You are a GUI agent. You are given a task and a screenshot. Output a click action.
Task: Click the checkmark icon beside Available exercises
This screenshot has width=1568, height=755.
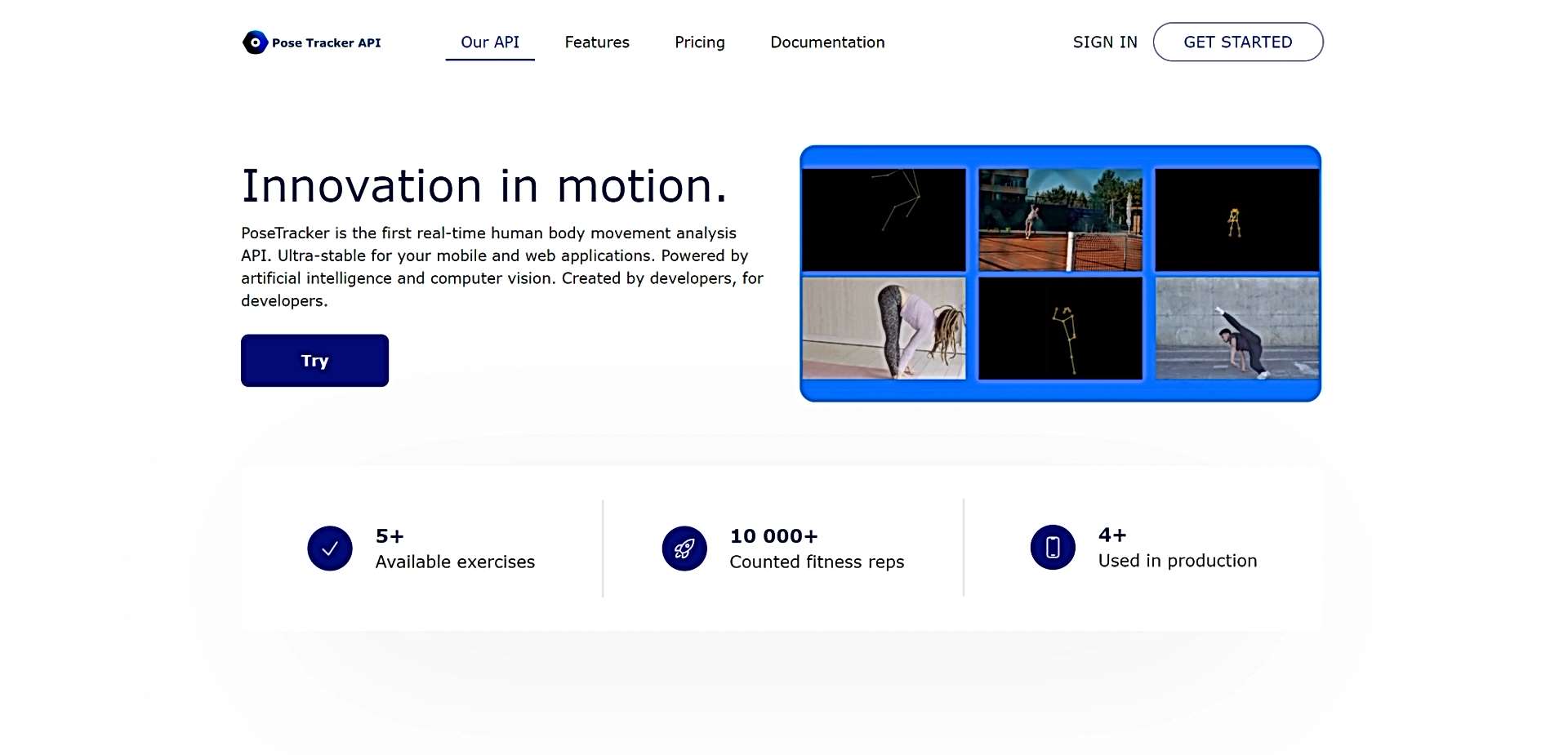tap(329, 548)
